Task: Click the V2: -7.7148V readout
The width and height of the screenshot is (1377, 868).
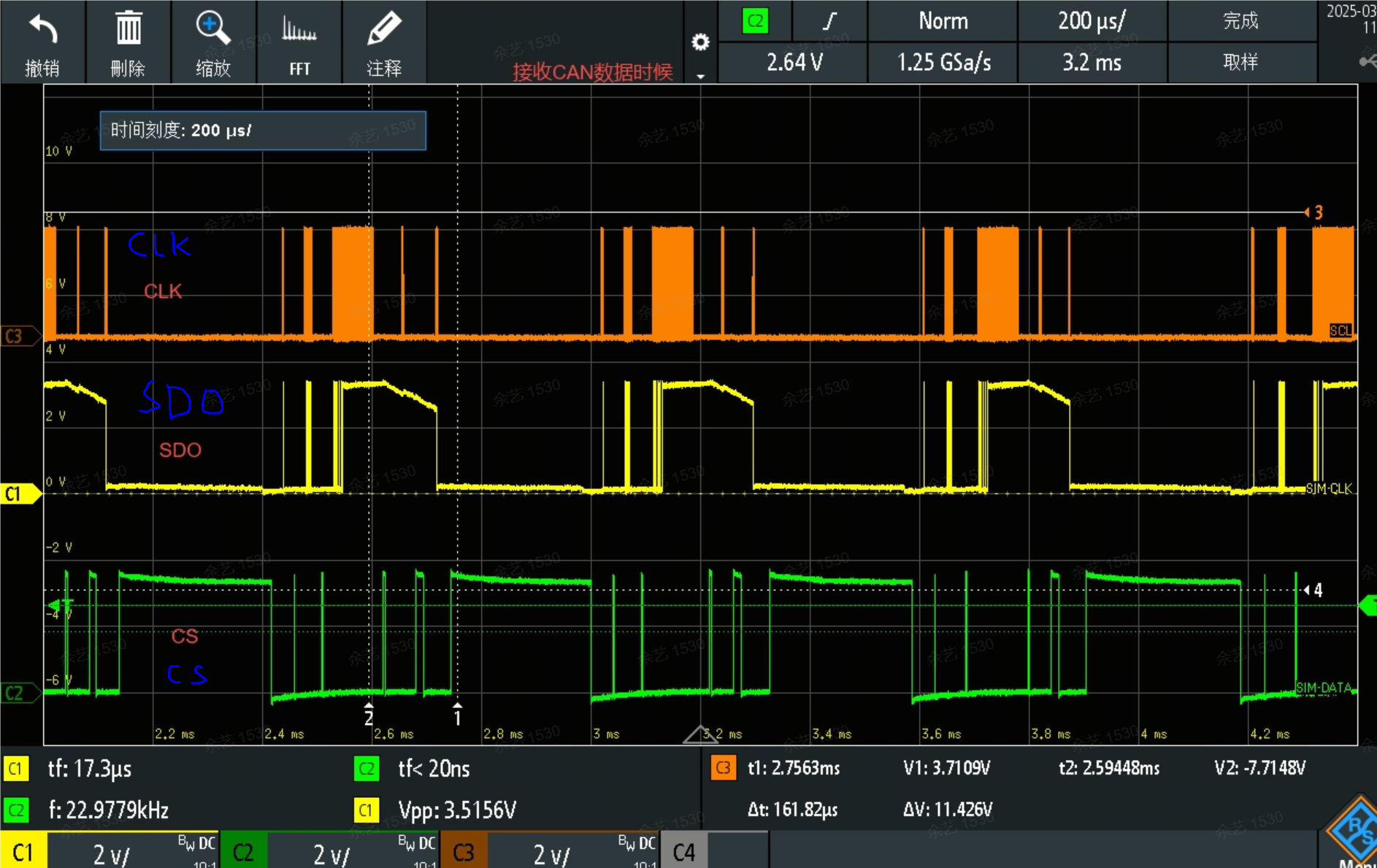Action: pyautogui.click(x=1260, y=768)
